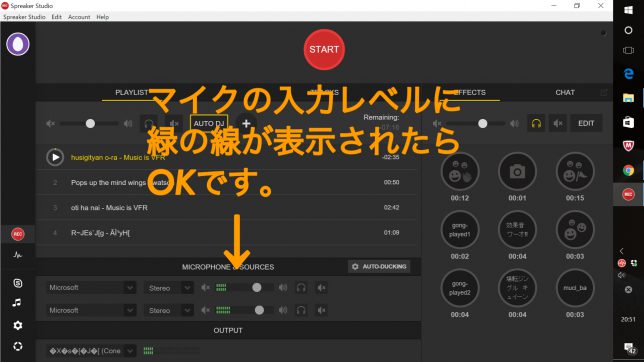The image size is (644, 362).
Task: Adjust first microphone volume slider
Action: point(256,288)
